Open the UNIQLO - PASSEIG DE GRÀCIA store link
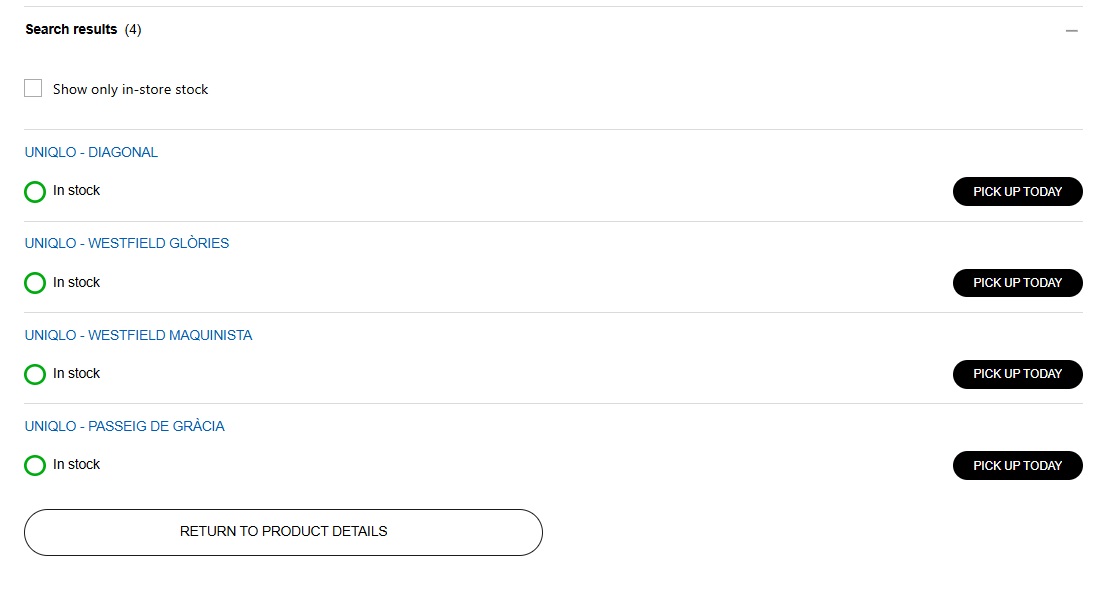This screenshot has height=598, width=1111. click(x=124, y=427)
